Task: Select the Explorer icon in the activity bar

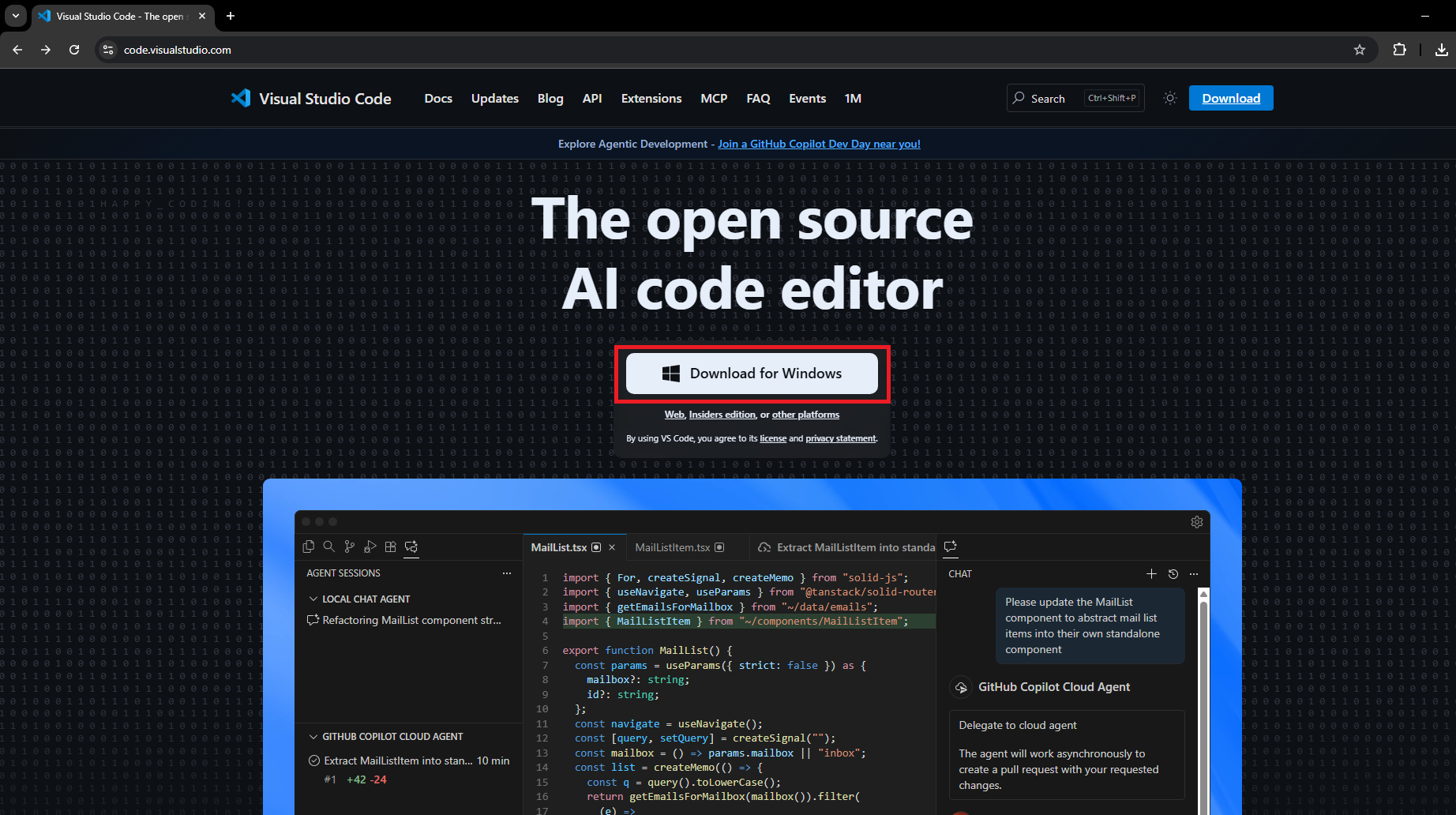Action: point(309,546)
